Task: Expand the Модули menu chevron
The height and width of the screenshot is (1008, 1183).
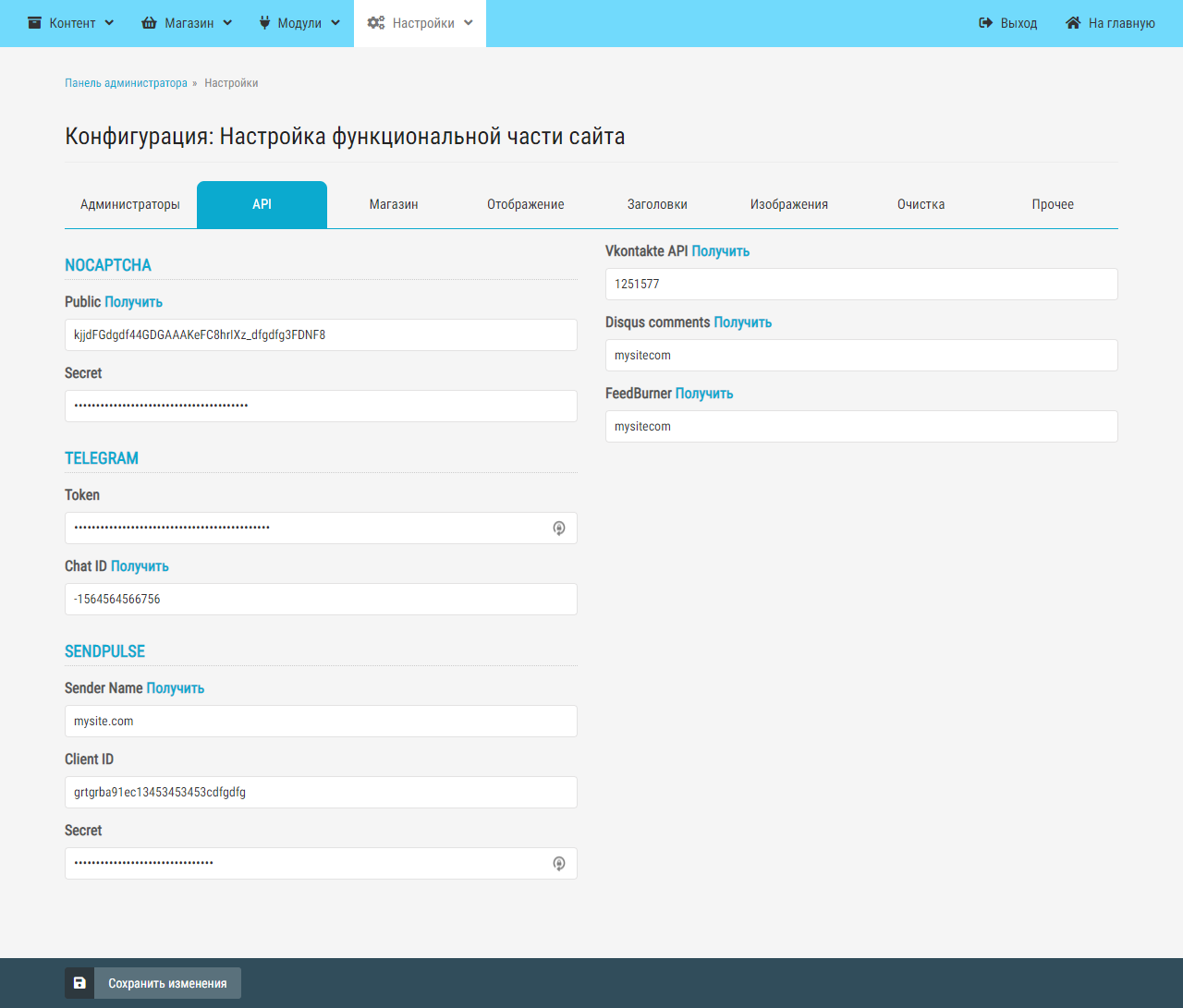Action: point(335,23)
